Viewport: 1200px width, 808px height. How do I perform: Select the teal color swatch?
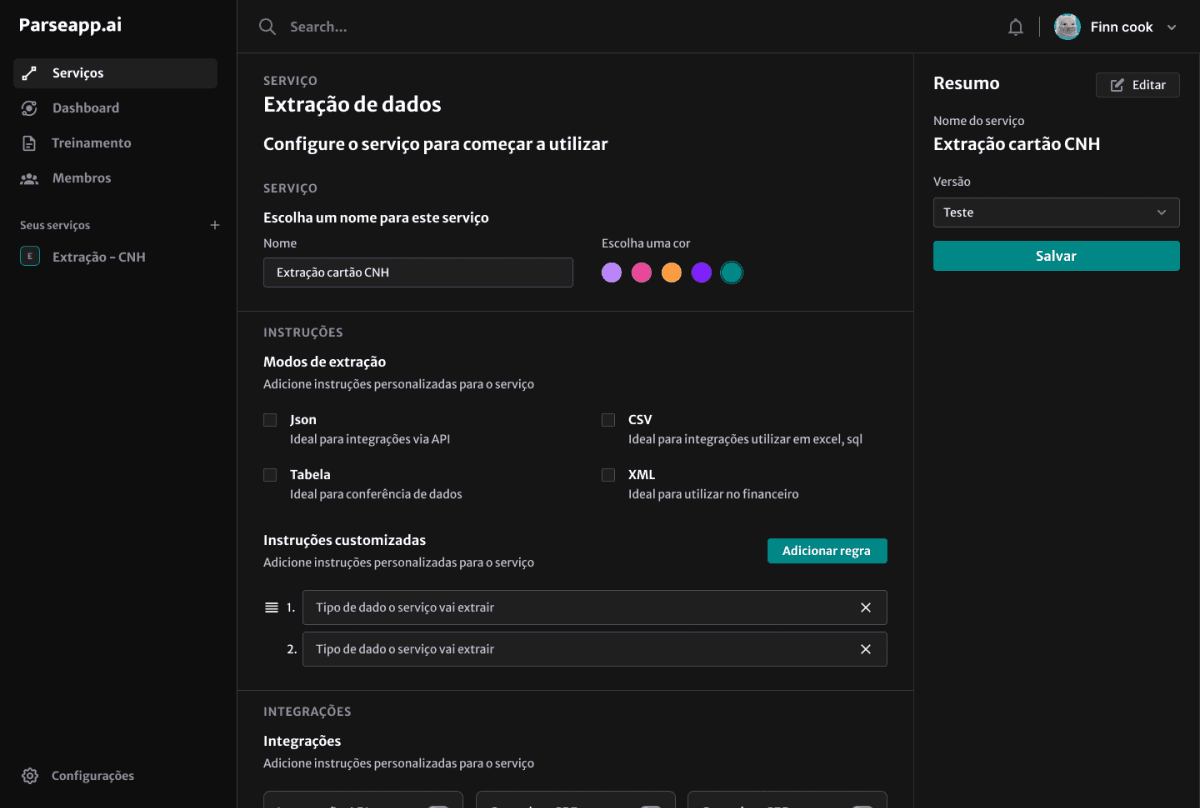pyautogui.click(x=731, y=272)
